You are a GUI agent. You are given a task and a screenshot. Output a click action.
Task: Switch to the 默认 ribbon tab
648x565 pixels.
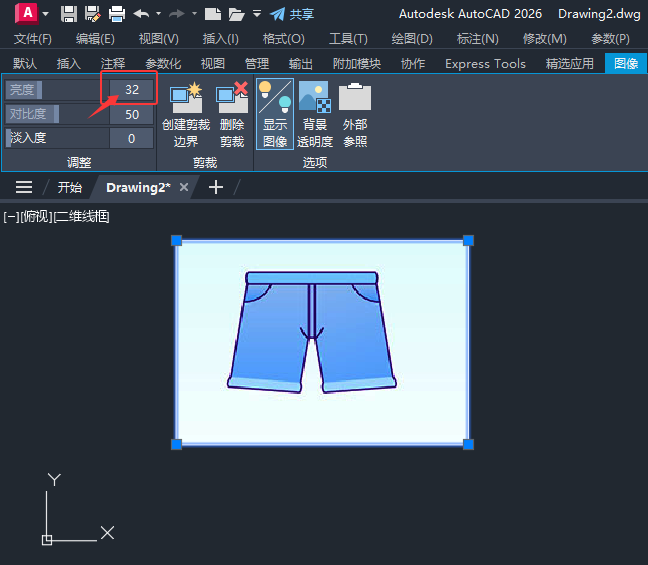(x=25, y=64)
